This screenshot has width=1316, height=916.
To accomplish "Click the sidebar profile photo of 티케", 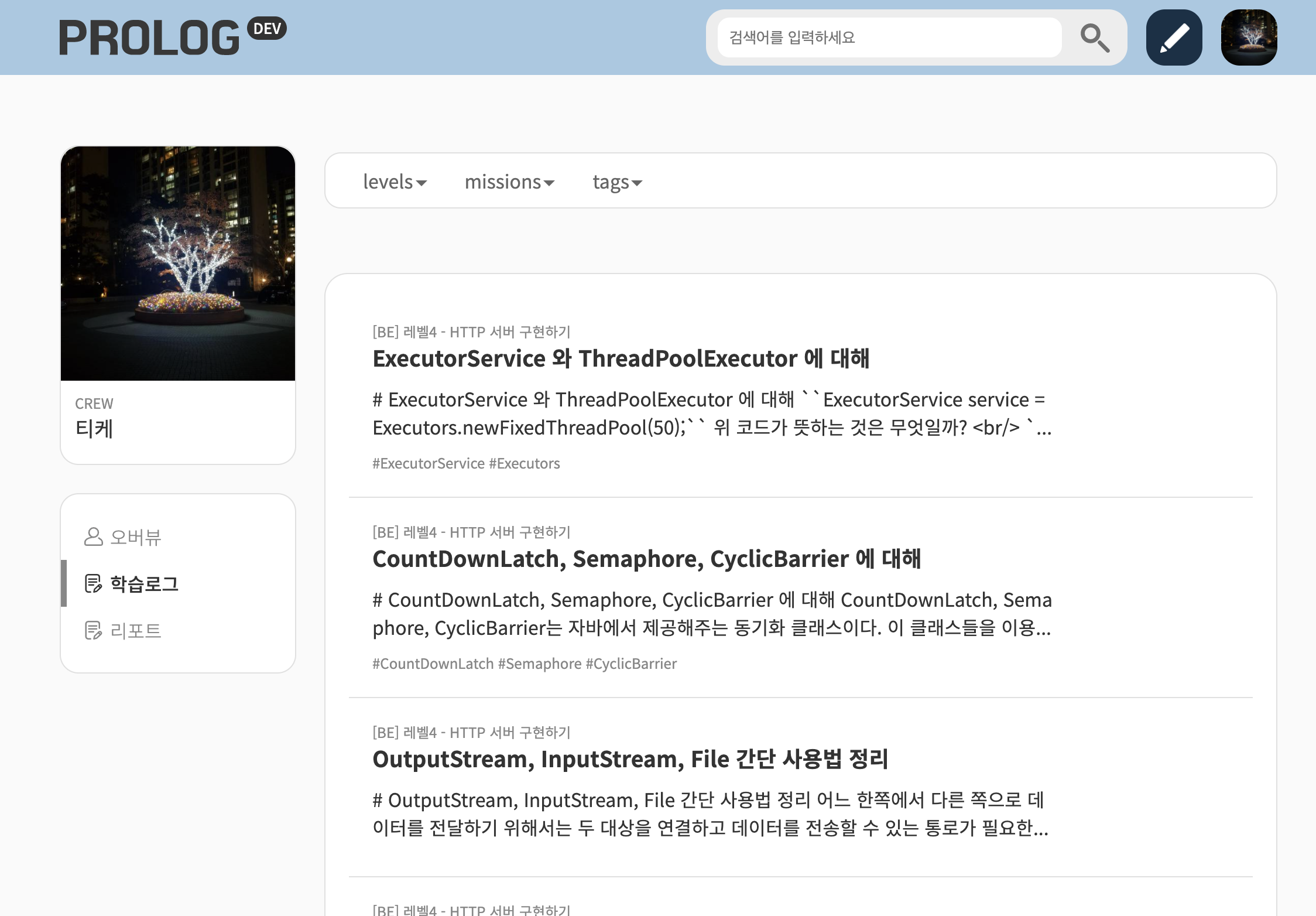I will click(178, 264).
